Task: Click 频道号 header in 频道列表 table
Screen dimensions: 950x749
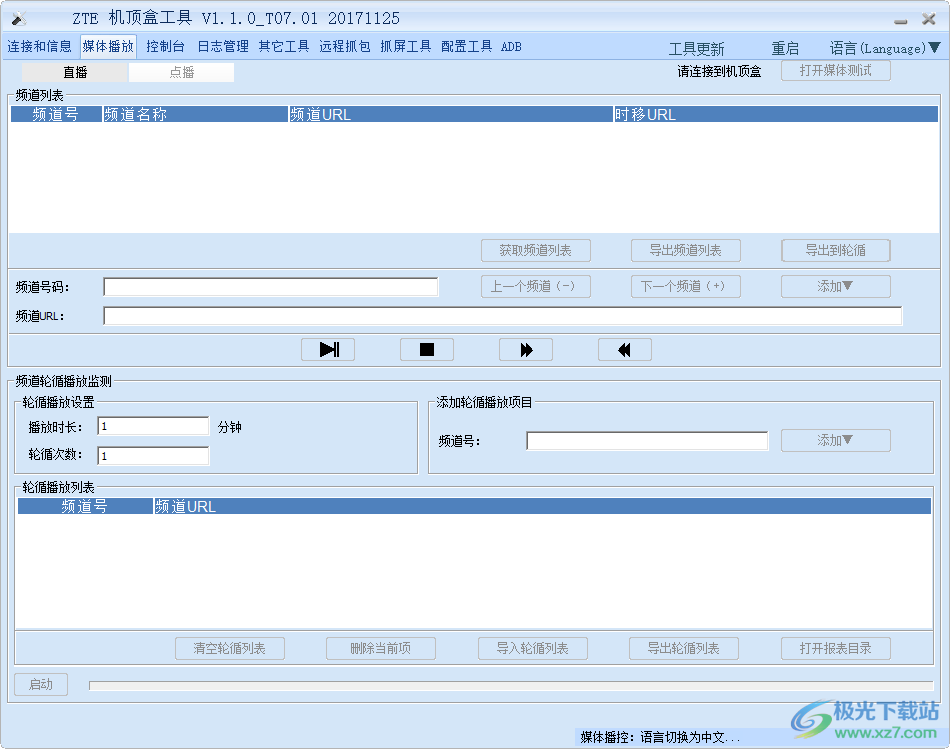Action: (56, 114)
